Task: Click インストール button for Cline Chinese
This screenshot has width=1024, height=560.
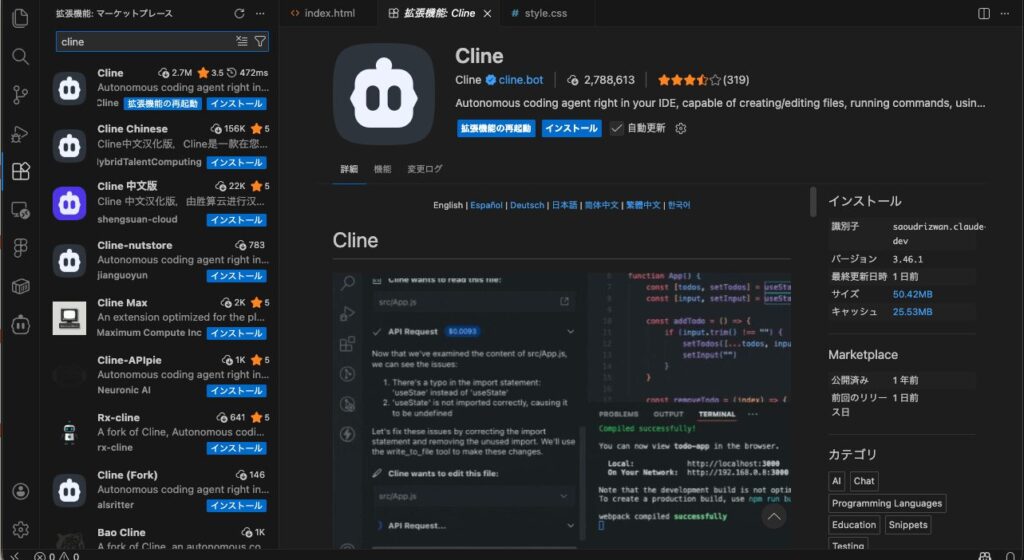Action: coord(236,162)
